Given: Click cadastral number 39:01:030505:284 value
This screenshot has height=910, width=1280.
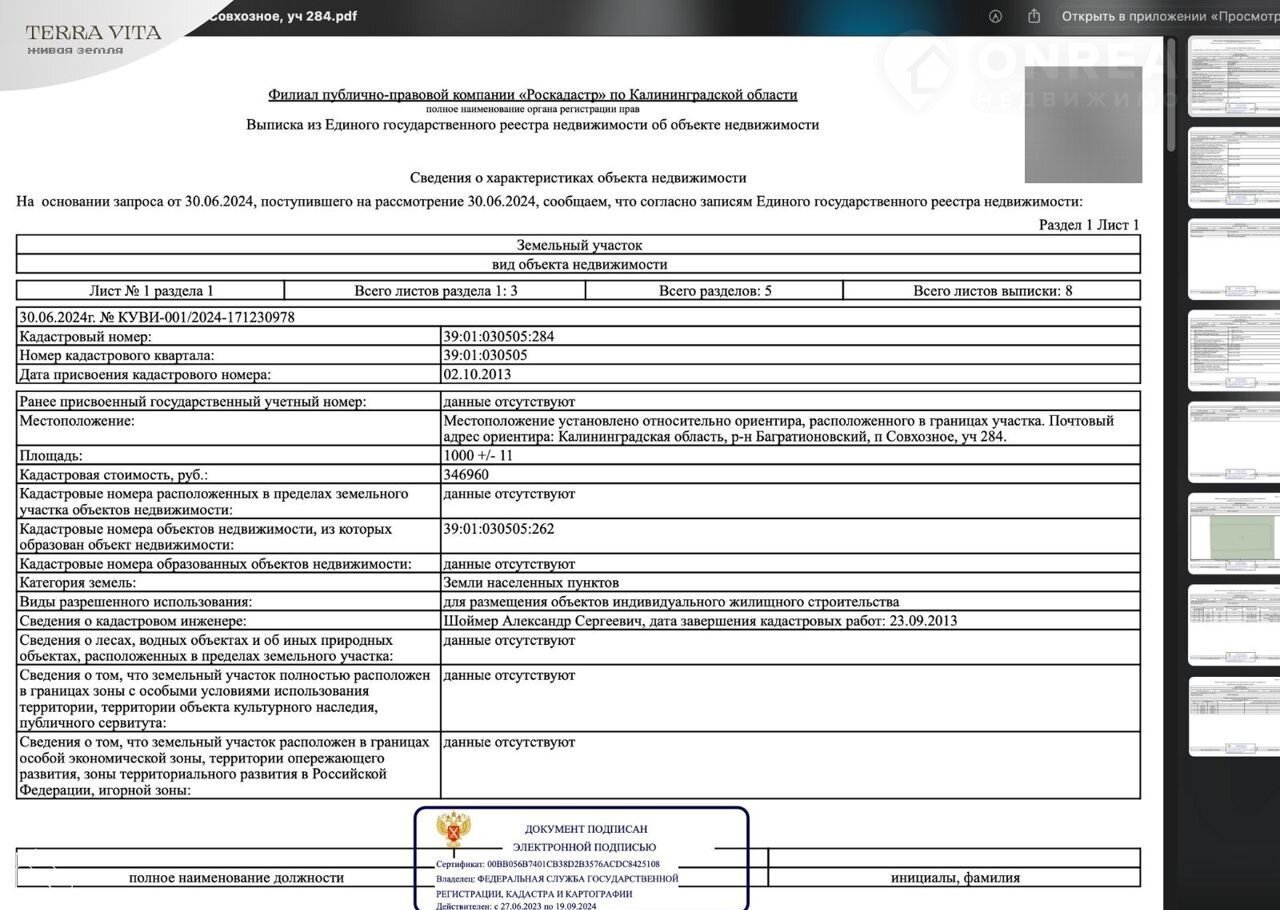Looking at the screenshot, I should 498,337.
